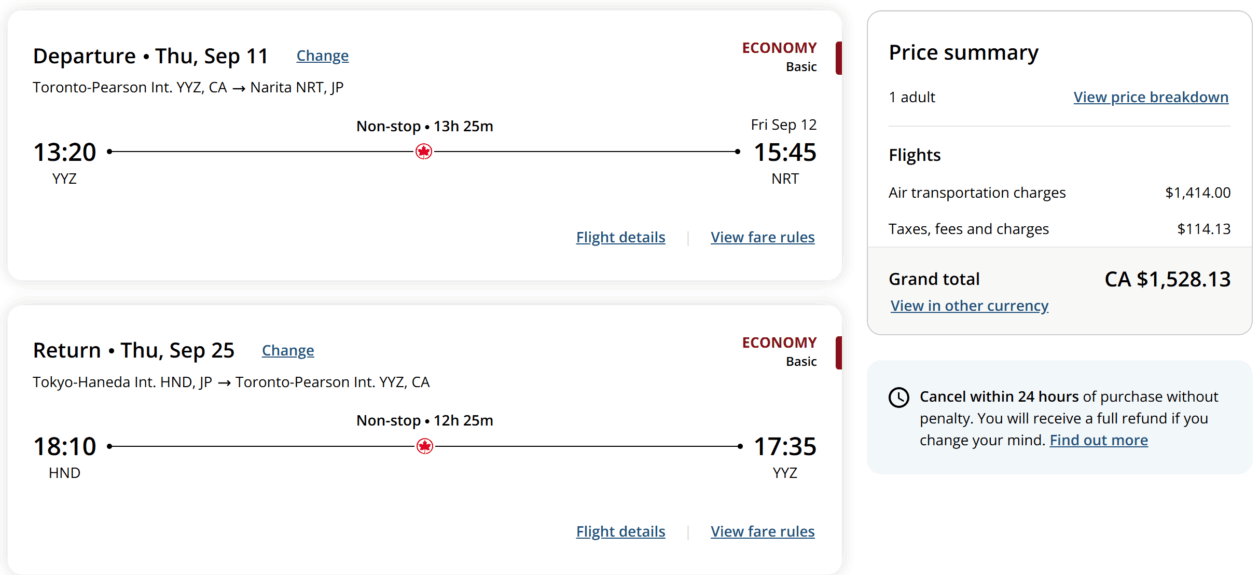The image size is (1259, 575).
Task: Change the return flight on Thu, Sep 25
Action: pos(288,351)
